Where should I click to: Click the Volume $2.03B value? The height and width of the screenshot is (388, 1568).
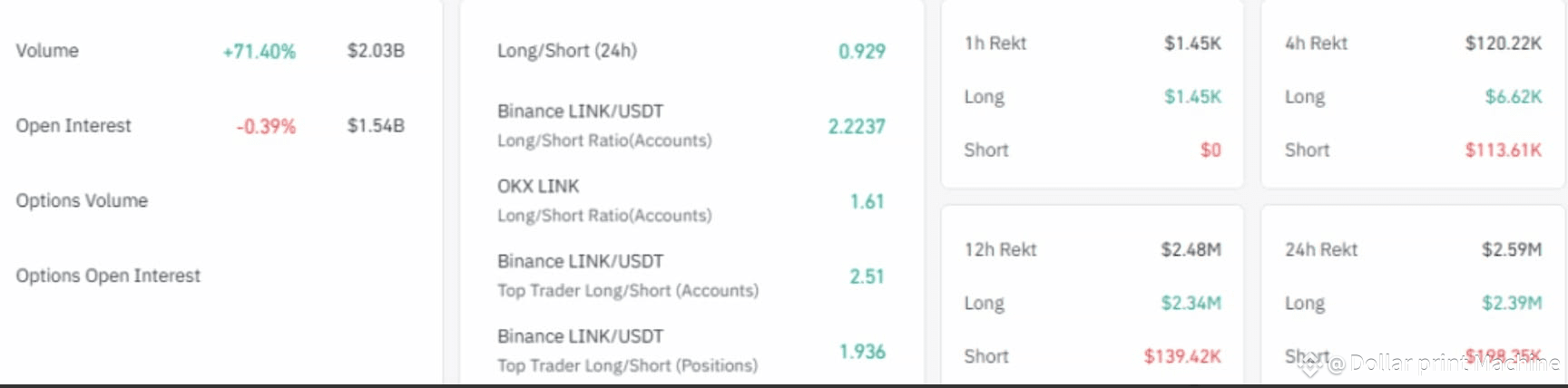pos(376,51)
